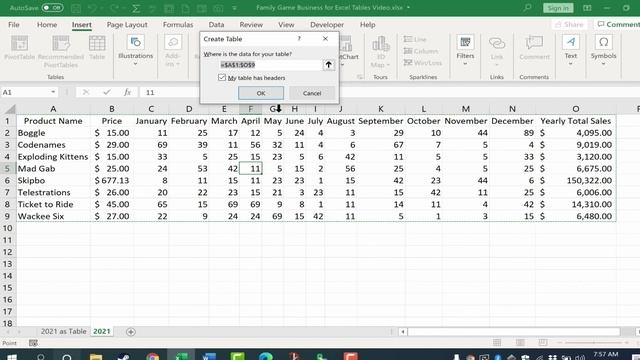Click the zoom slider in status bar

[x=594, y=342]
